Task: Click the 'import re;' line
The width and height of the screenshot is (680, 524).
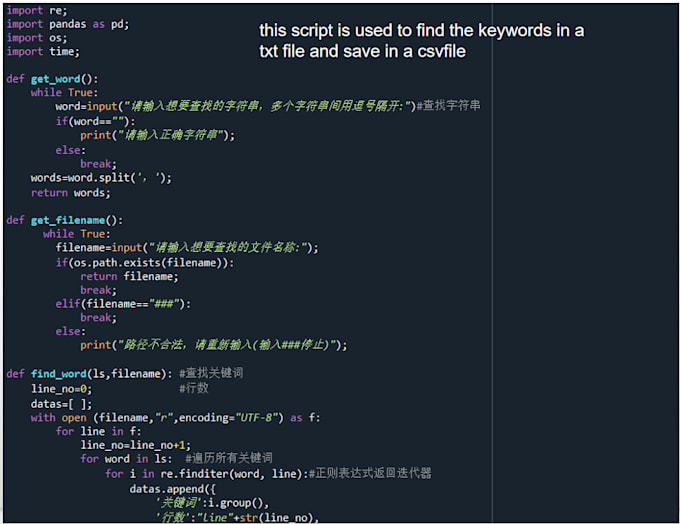Action: click(x=37, y=10)
